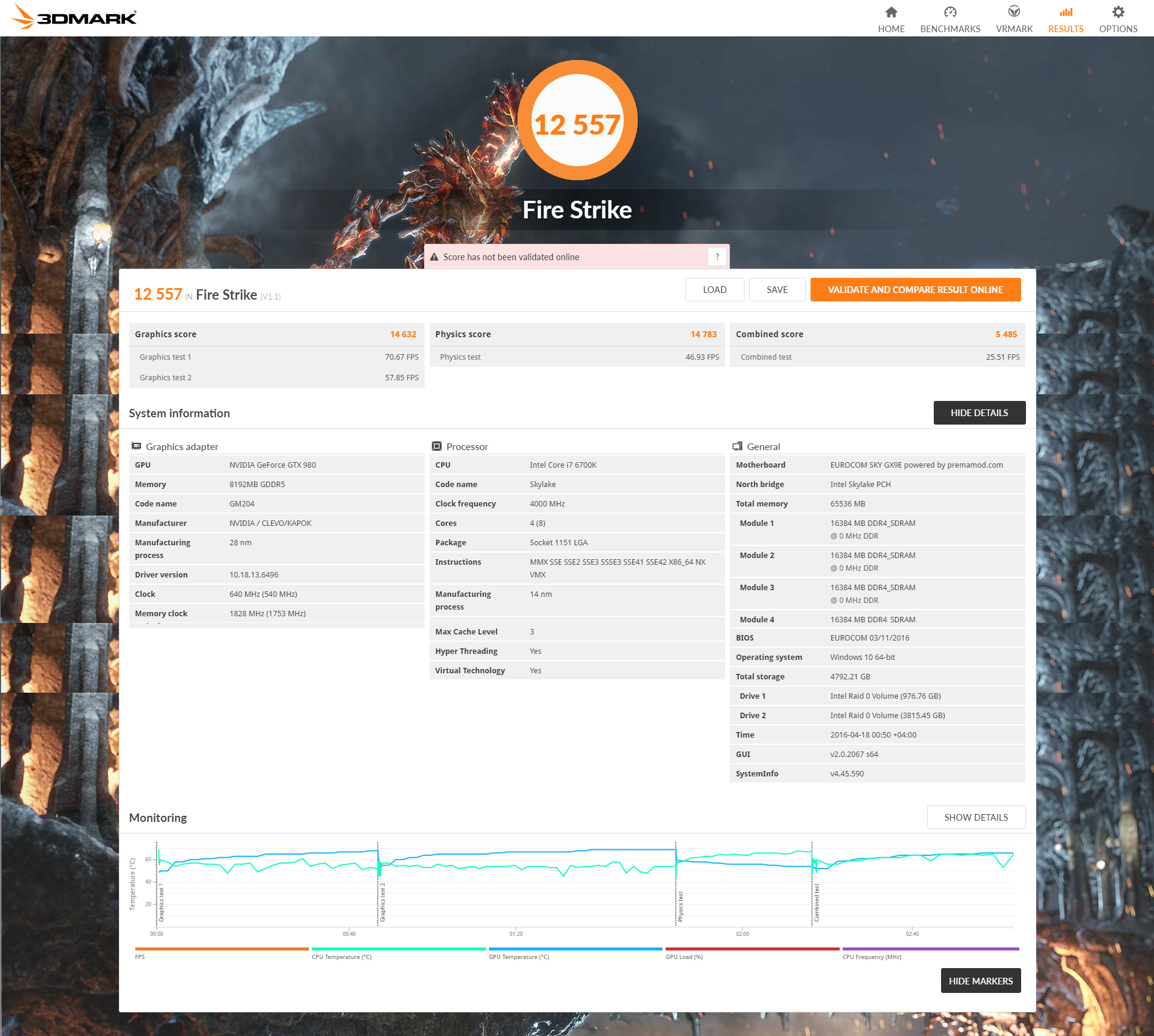Click the Total memory 65536 MB value
This screenshot has width=1154, height=1036.
[x=848, y=503]
